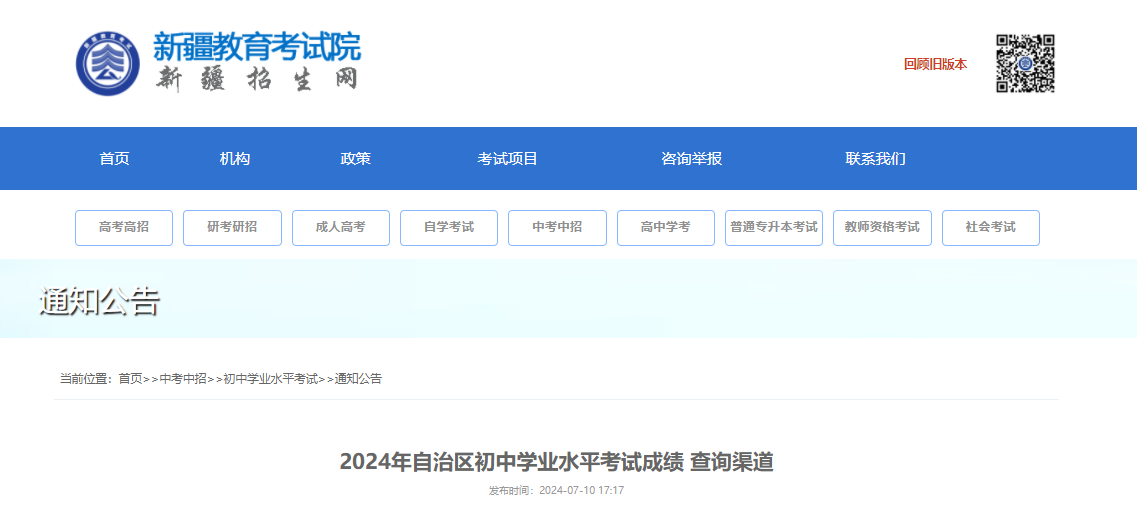Open the 中考中招 button
The height and width of the screenshot is (515, 1137).
click(557, 228)
